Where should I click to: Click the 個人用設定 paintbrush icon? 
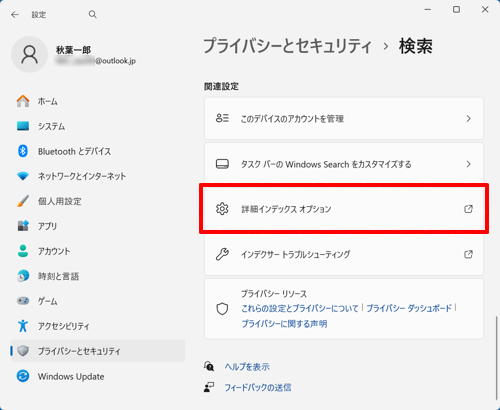23,201
